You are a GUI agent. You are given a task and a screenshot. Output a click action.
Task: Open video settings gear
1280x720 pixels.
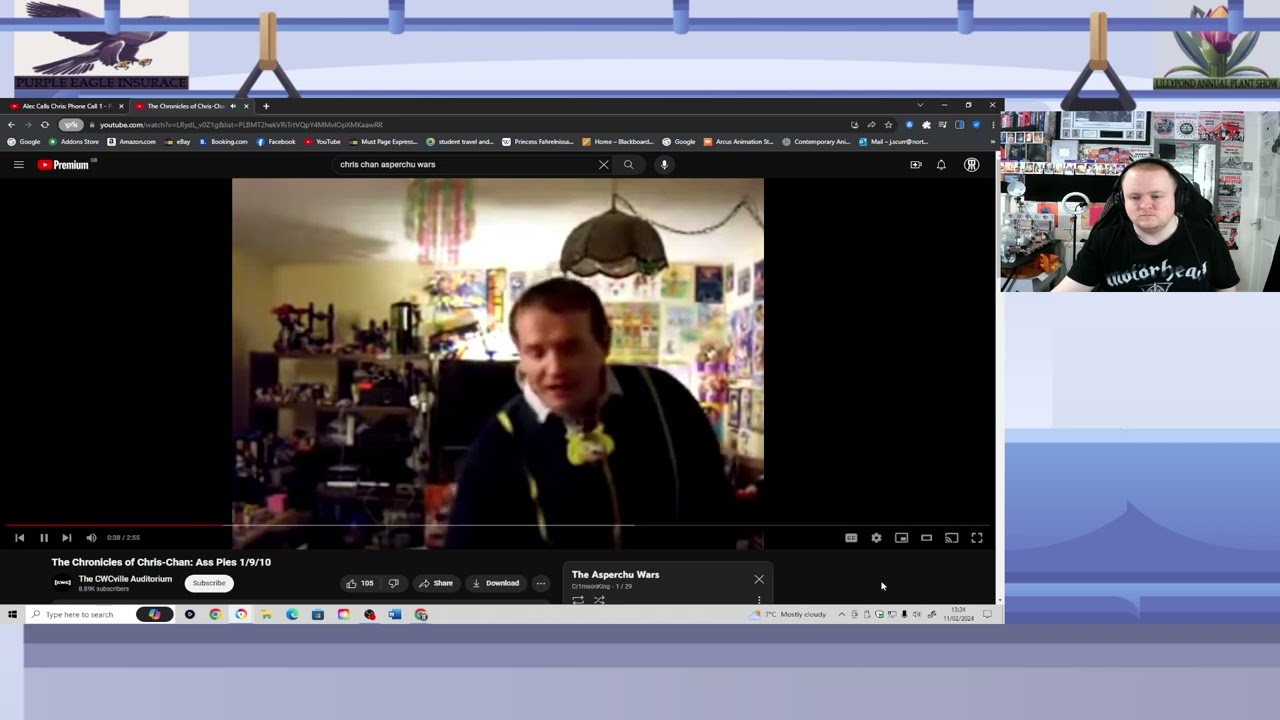(x=876, y=538)
